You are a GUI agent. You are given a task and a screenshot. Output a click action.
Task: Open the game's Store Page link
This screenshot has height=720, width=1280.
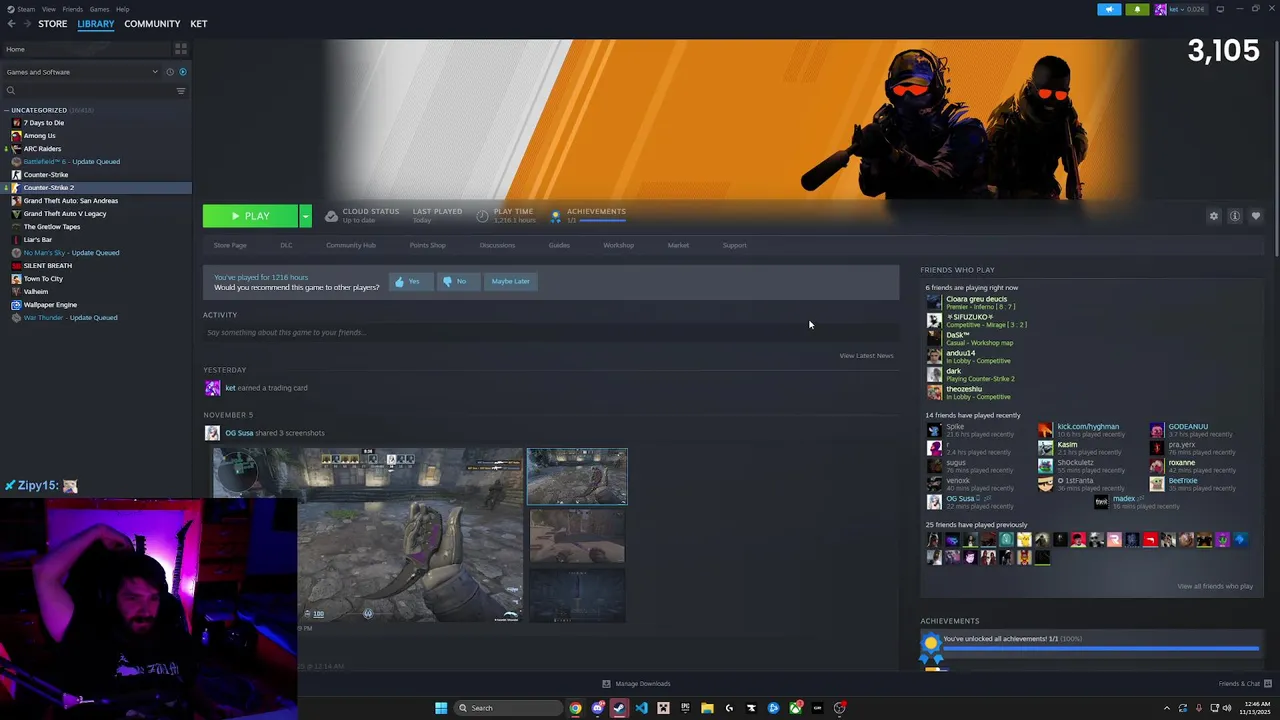point(230,245)
